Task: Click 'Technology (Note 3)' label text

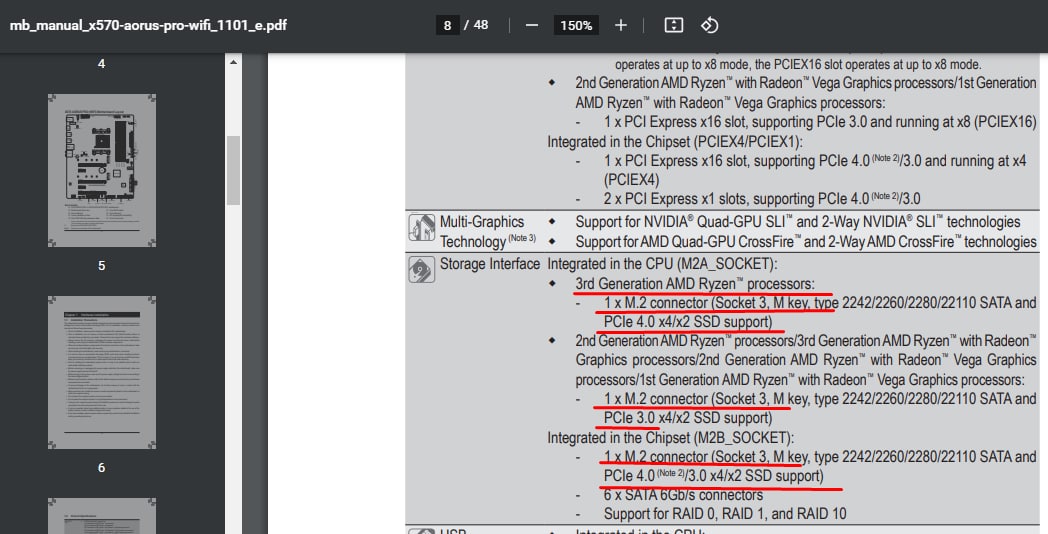Action: click(x=488, y=241)
